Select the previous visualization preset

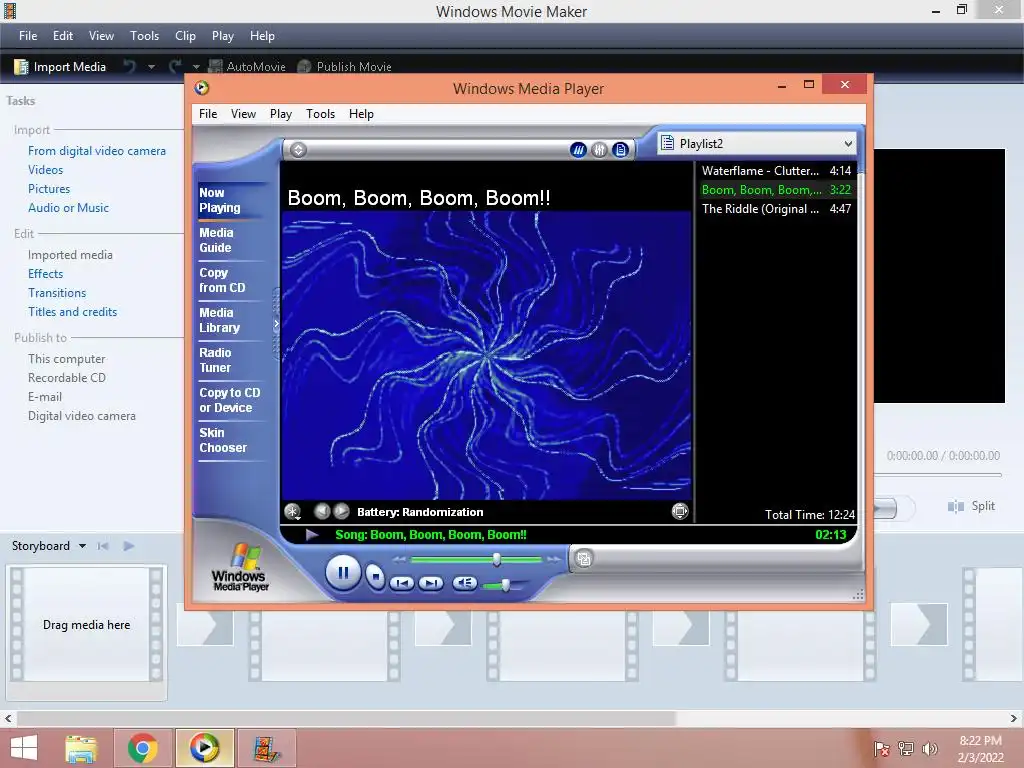point(321,511)
